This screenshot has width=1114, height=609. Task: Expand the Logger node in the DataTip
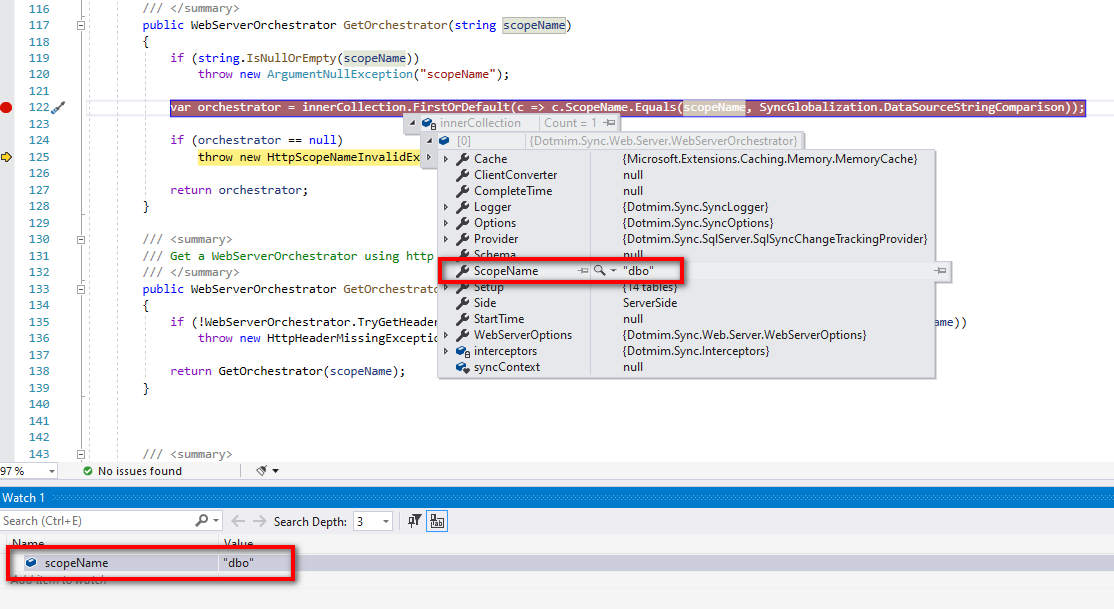[x=446, y=207]
